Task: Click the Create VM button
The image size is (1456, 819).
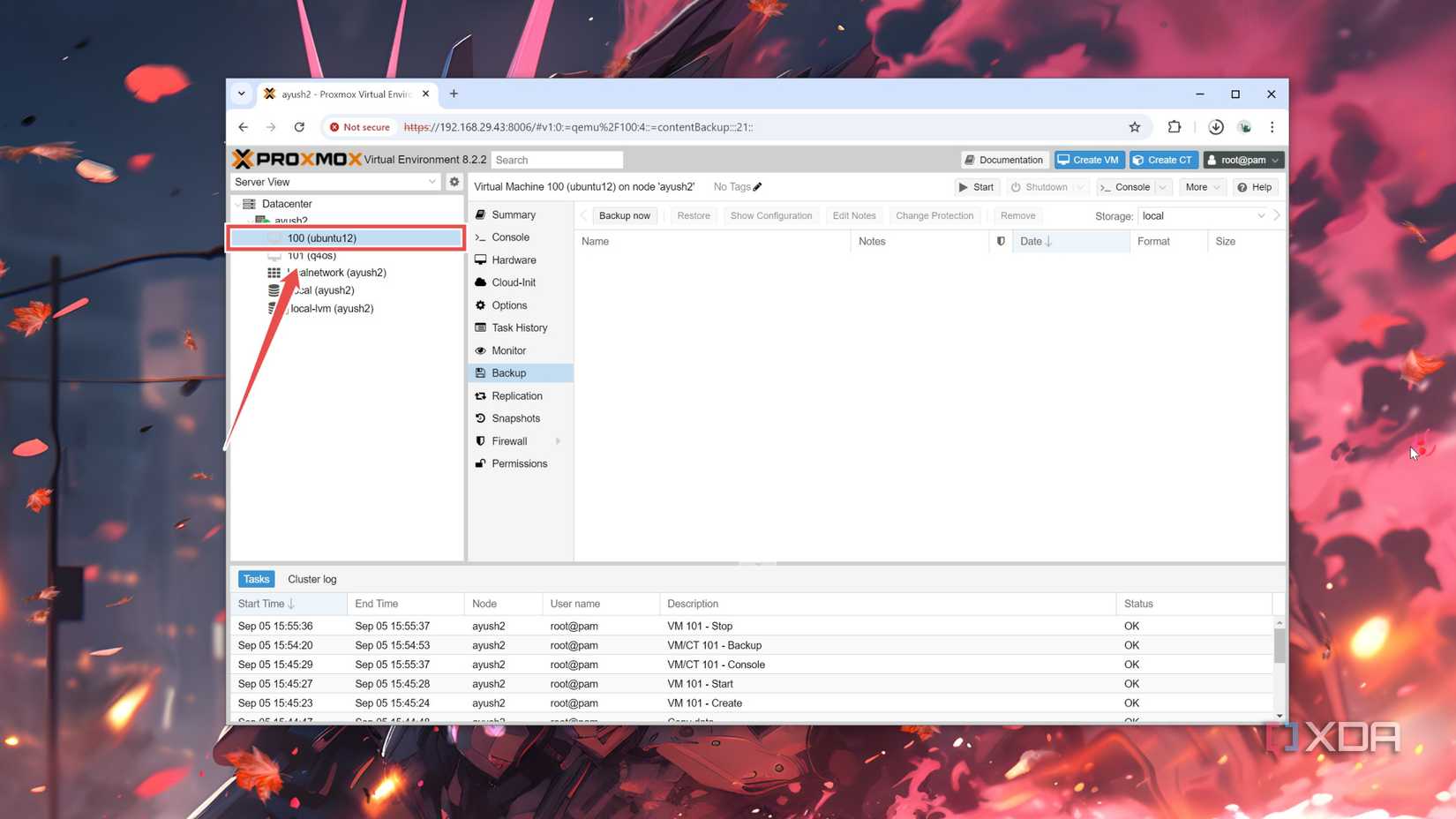Action: [x=1089, y=160]
